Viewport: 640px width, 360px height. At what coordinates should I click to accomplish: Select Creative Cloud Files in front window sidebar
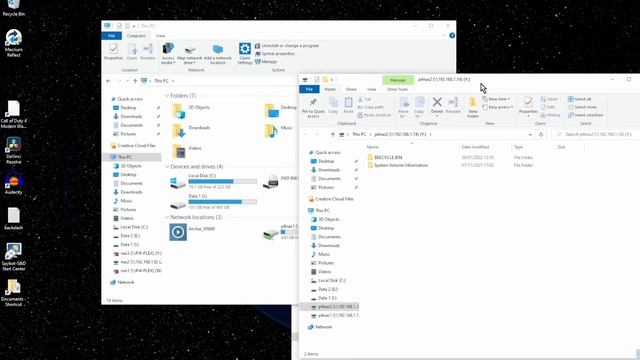tap(330, 199)
